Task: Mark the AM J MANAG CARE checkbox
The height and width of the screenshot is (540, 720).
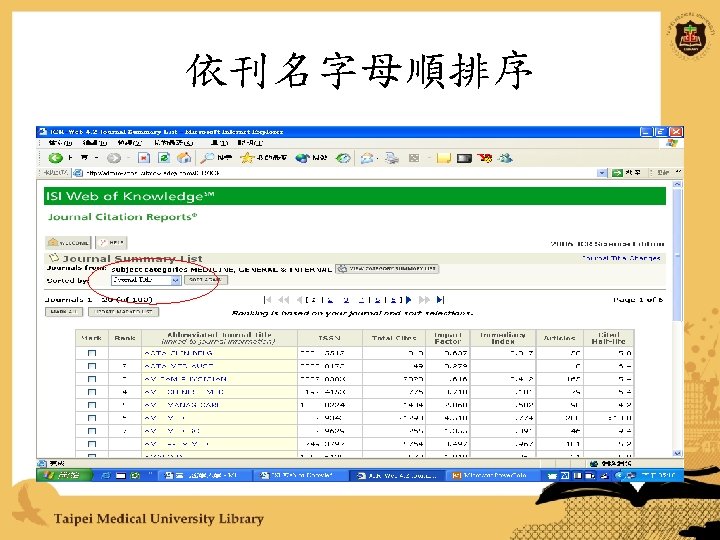Action: pos(92,405)
